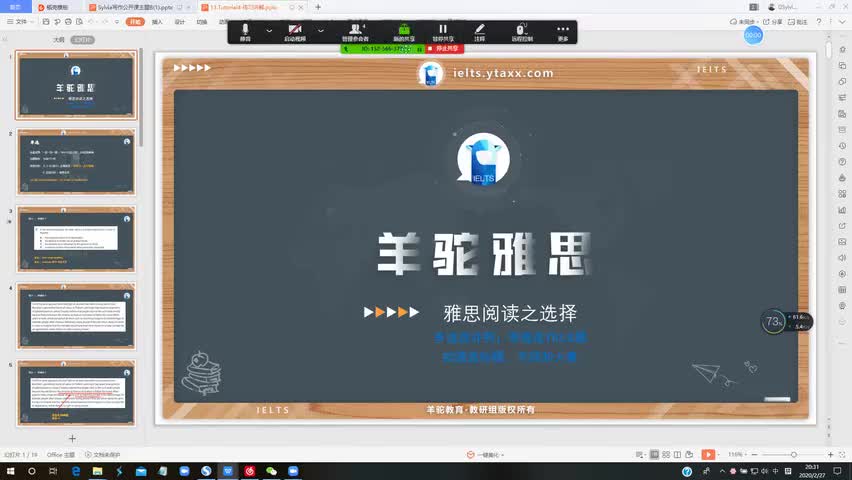852x480 pixels.
Task: Open the user account avatar
Action: (772, 7)
